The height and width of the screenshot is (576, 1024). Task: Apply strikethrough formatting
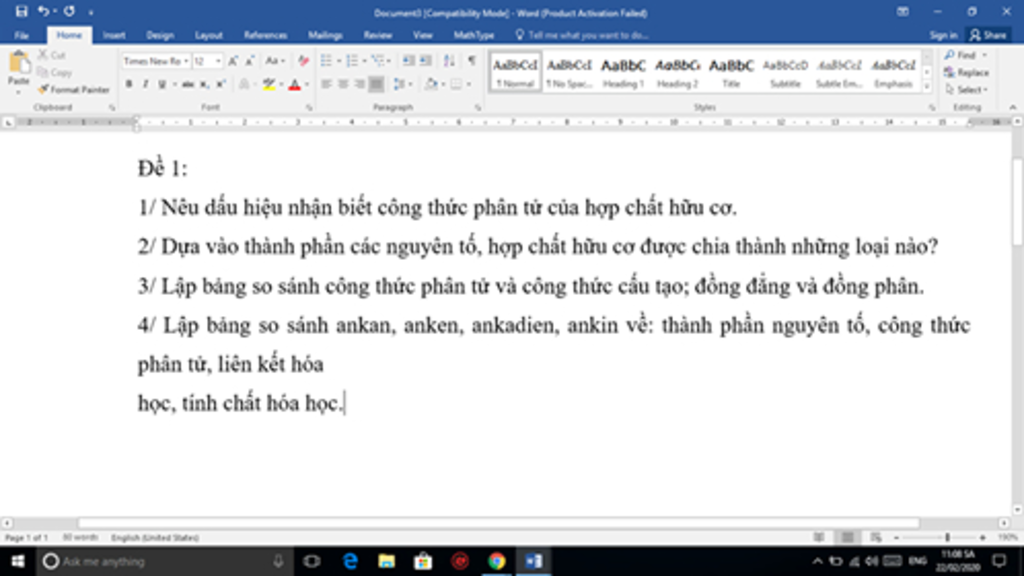pos(188,84)
